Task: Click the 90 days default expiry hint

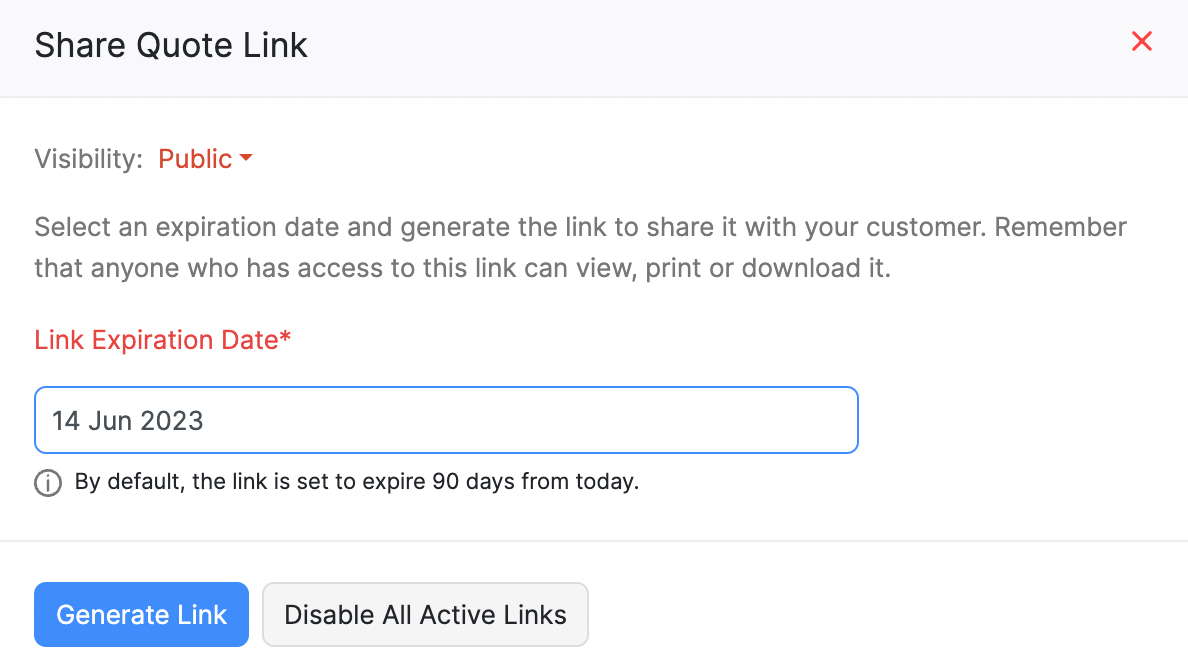Action: [x=356, y=482]
